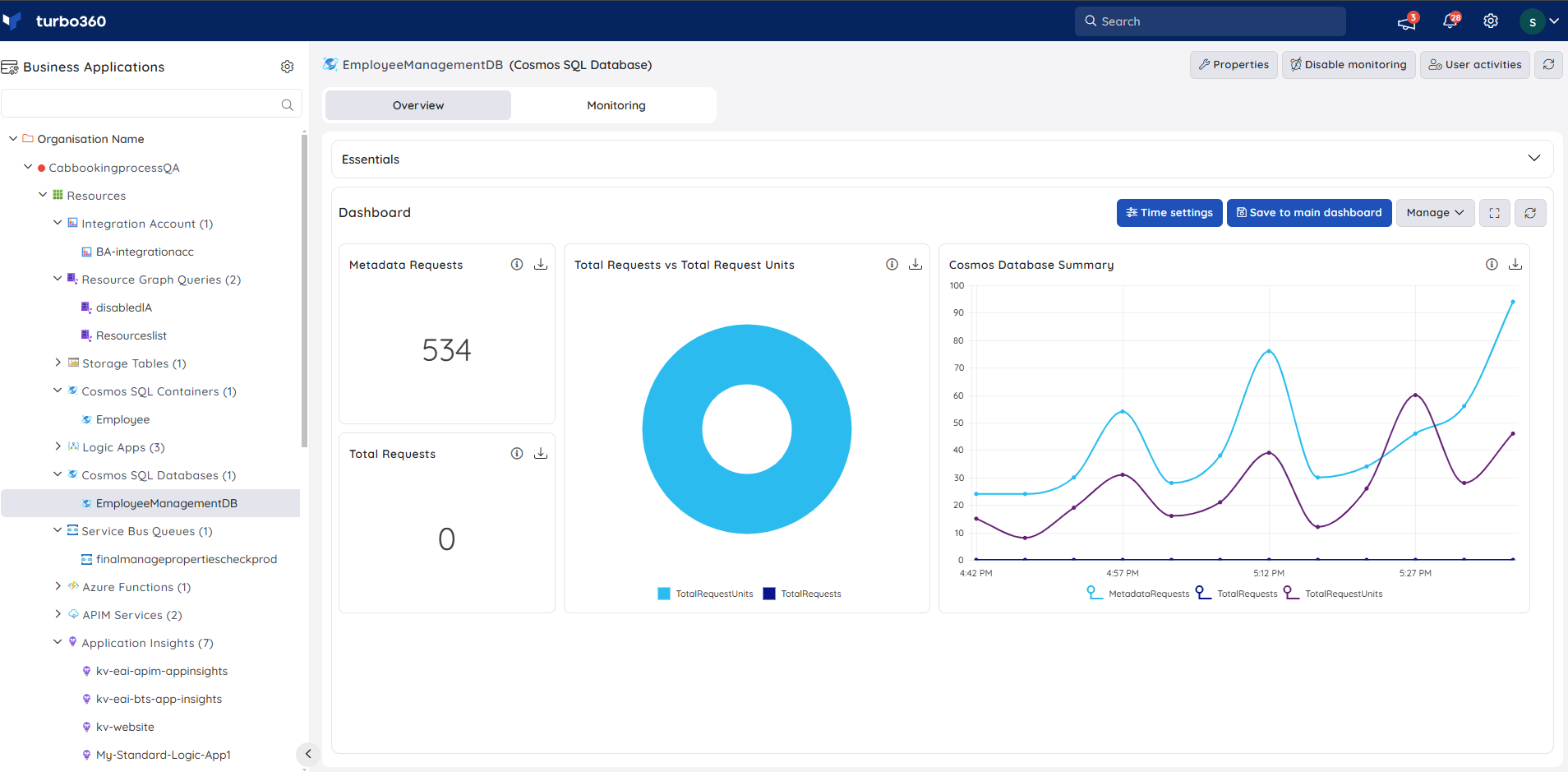The height and width of the screenshot is (772, 1568).
Task: Download Metadata Requests widget data
Action: pyautogui.click(x=541, y=264)
